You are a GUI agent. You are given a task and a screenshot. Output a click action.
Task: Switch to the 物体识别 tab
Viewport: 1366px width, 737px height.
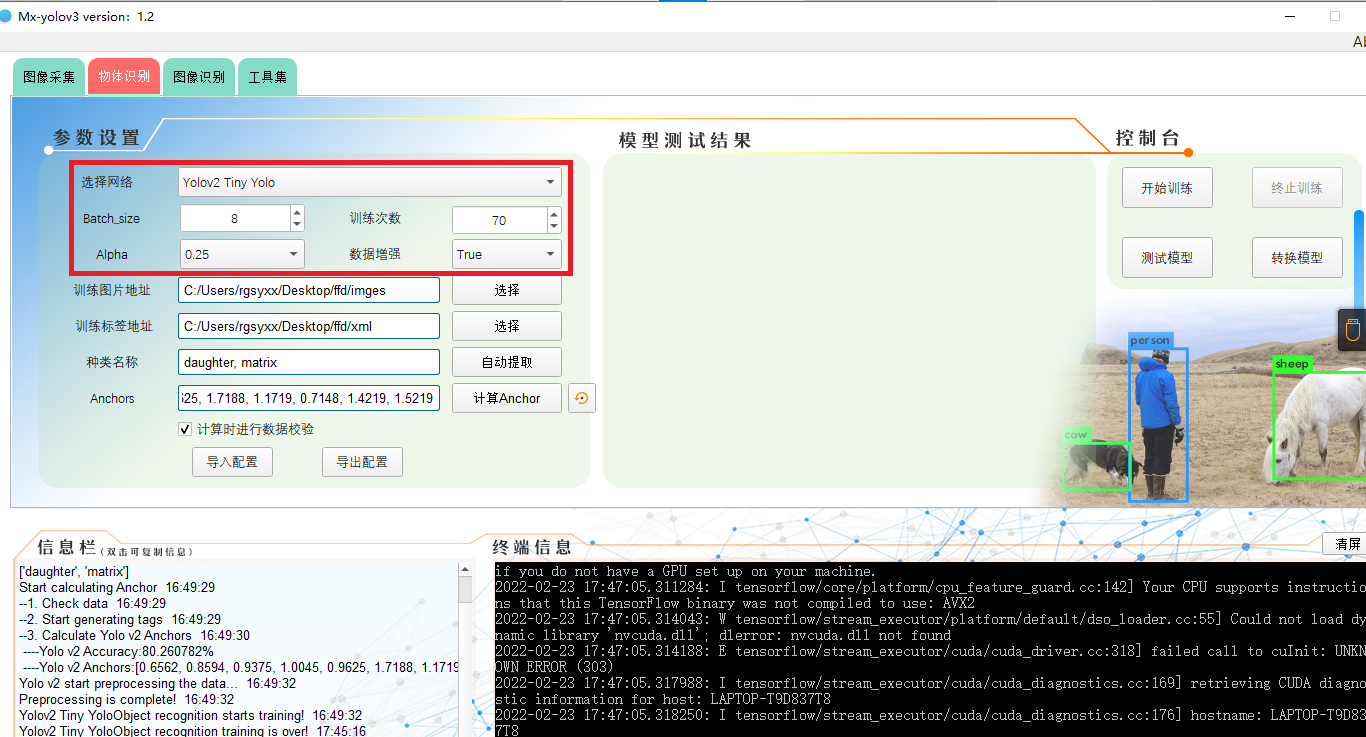pyautogui.click(x=124, y=77)
